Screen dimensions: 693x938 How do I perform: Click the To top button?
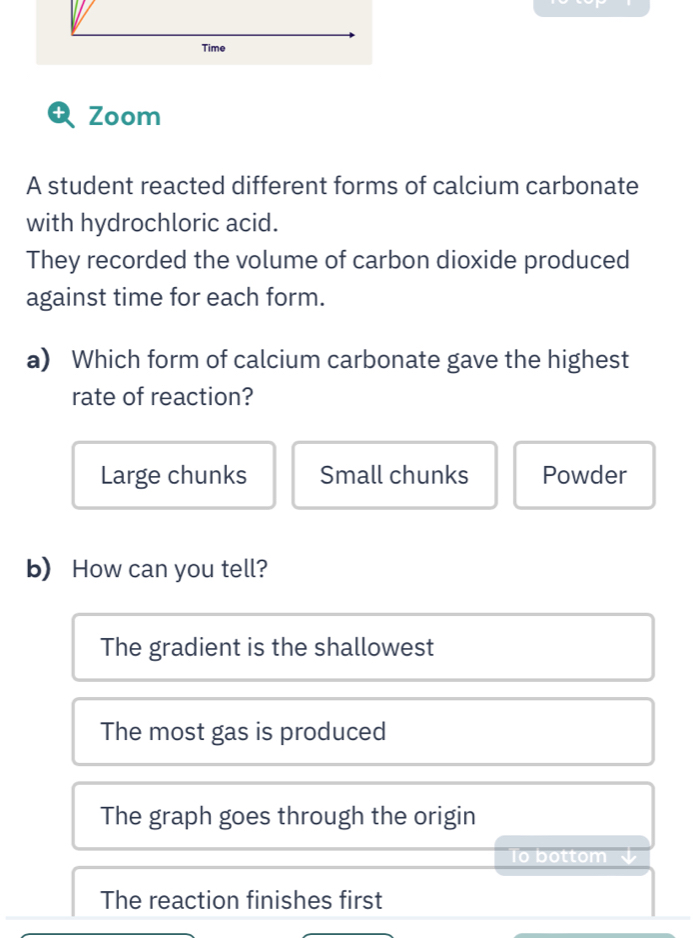point(591,6)
